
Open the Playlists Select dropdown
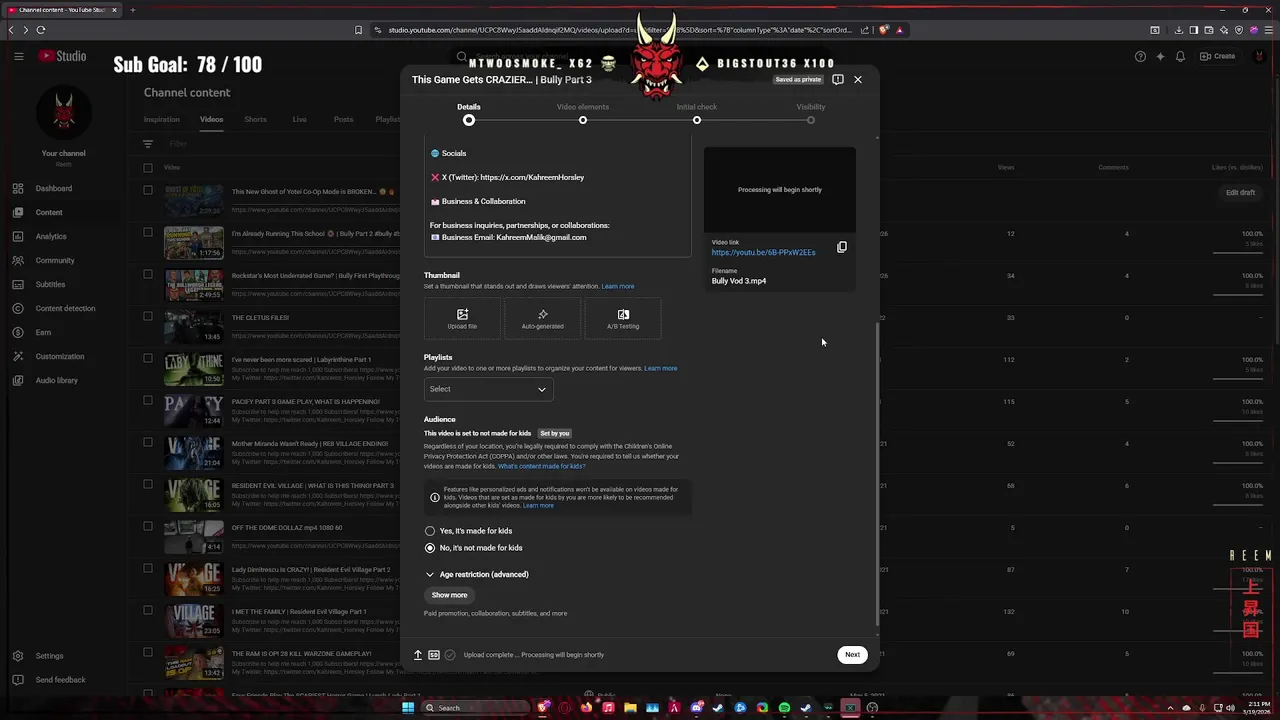click(488, 389)
